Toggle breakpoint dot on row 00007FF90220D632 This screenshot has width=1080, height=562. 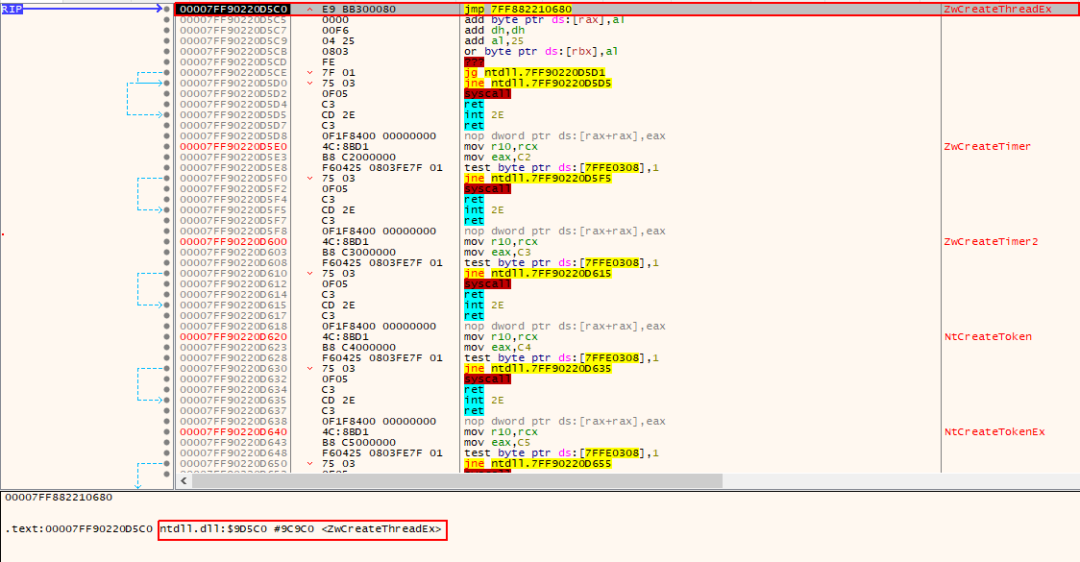point(167,379)
